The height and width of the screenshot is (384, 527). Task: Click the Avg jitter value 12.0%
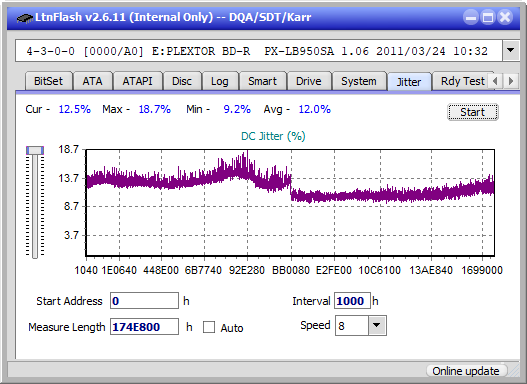(x=315, y=109)
